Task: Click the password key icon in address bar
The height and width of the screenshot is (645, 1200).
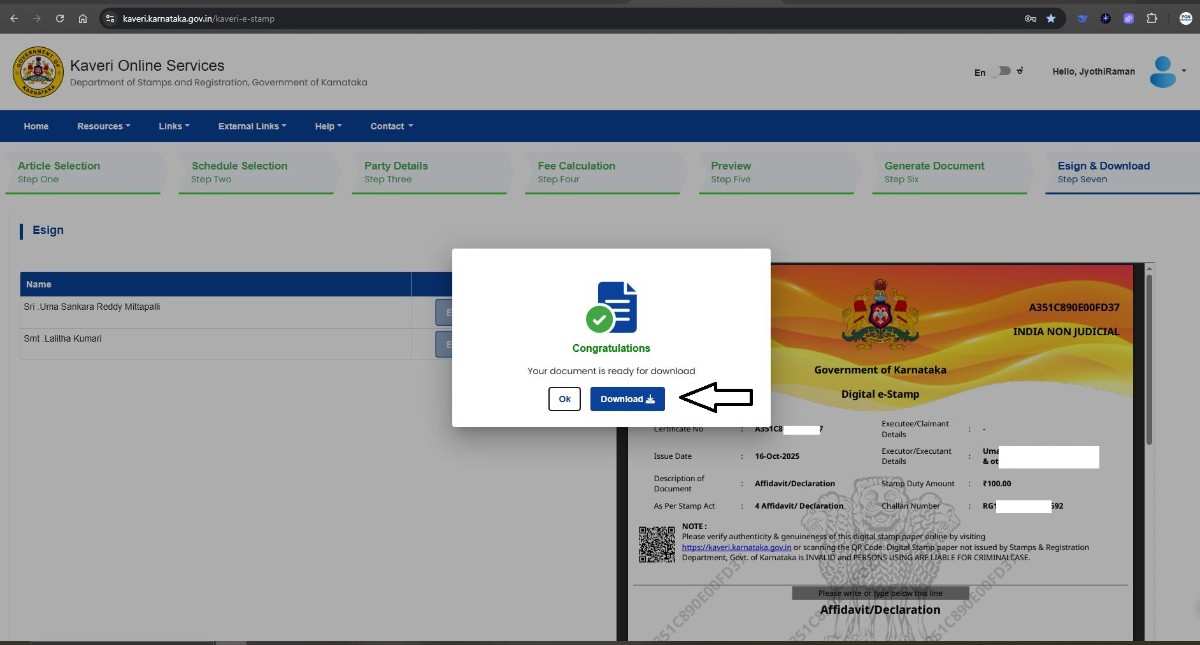Action: coord(1030,18)
